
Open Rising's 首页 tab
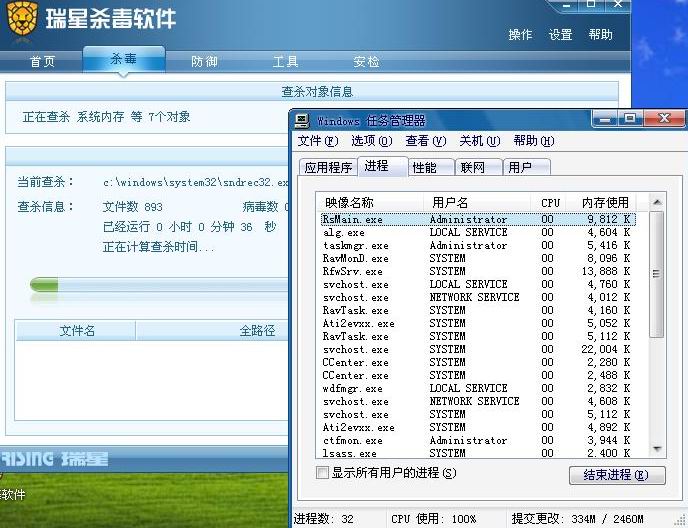tap(43, 61)
